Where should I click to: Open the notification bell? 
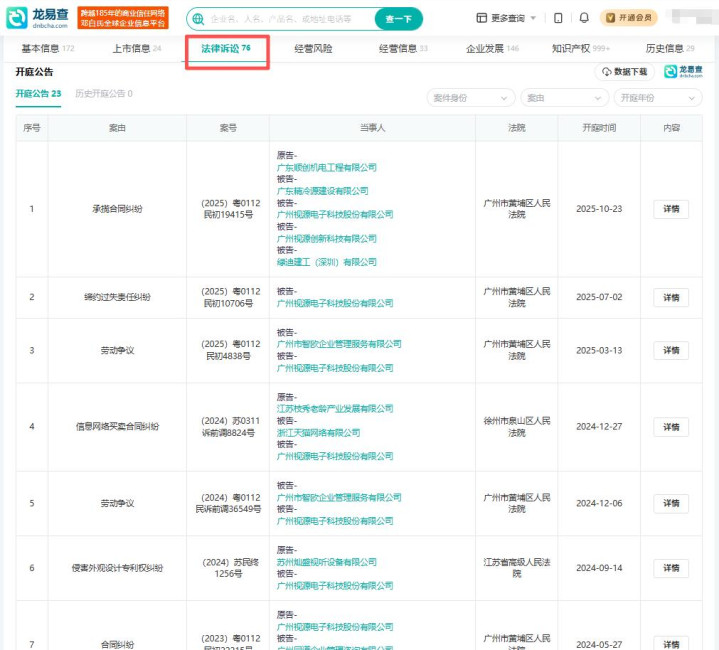point(584,18)
